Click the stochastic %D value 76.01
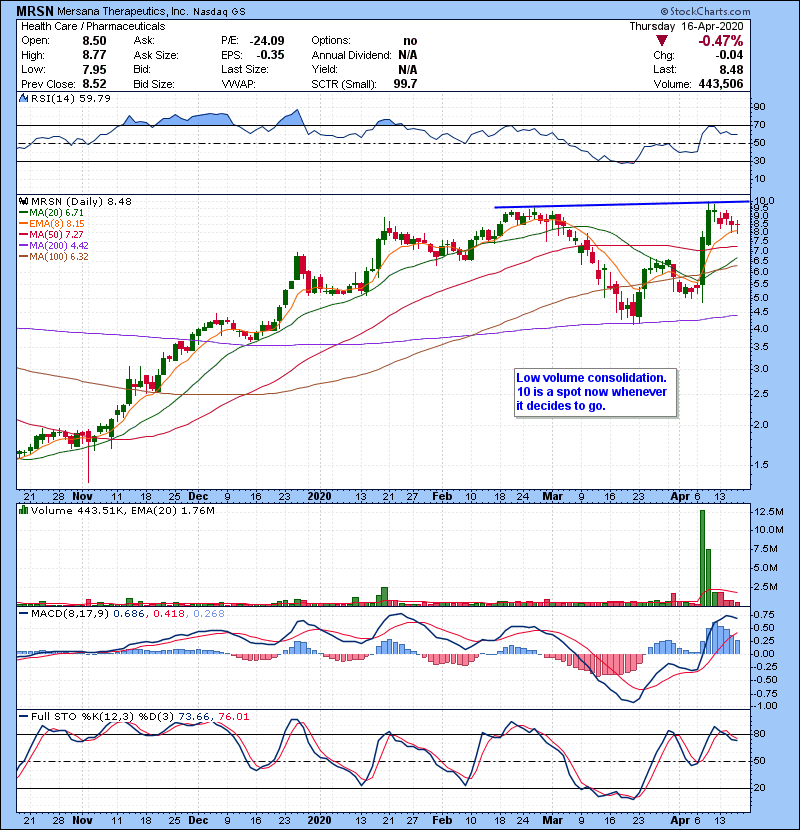 (233, 716)
